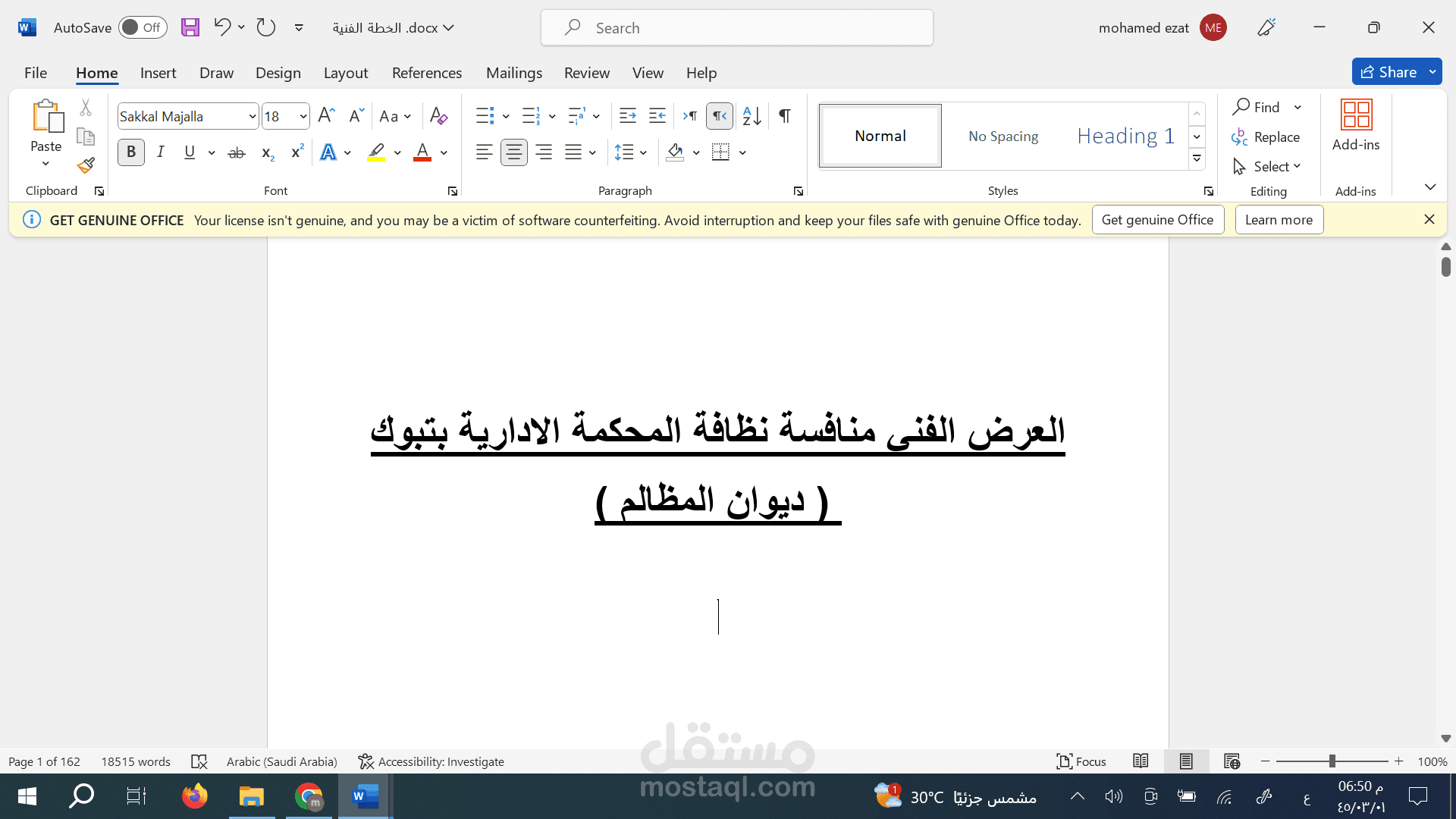Switch to the References ribbon tab
This screenshot has width=1456, height=819.
(x=427, y=73)
